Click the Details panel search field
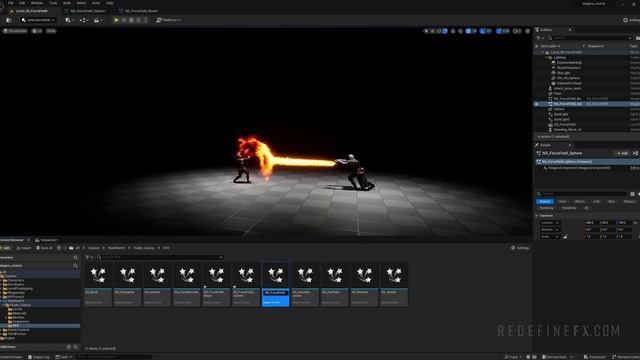This screenshot has height=360, width=640. point(581,194)
